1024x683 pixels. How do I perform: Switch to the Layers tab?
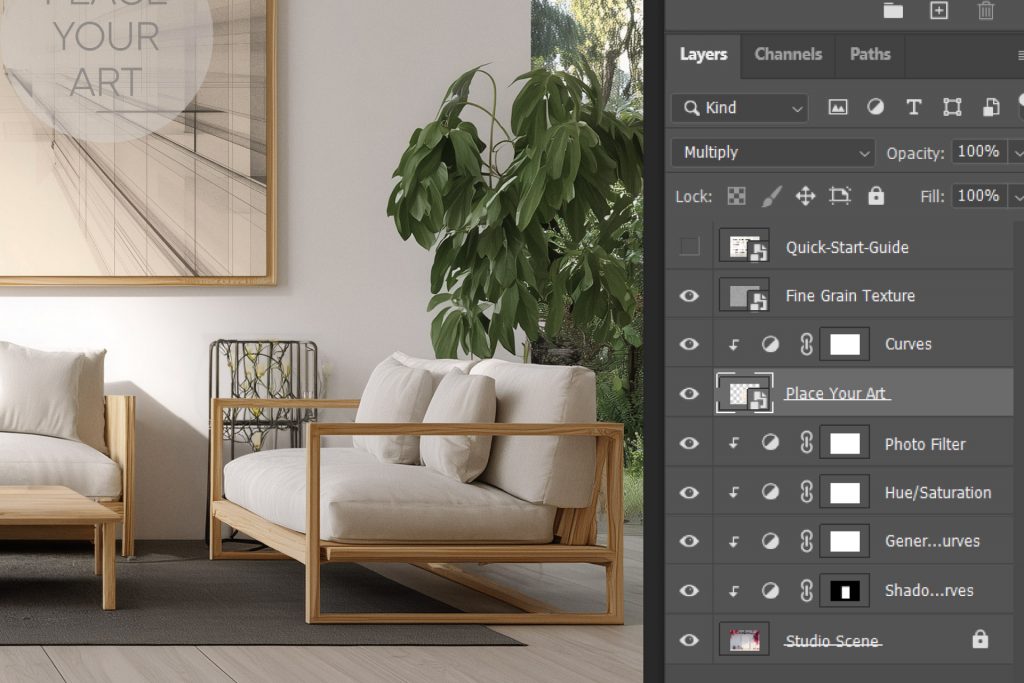[703, 54]
